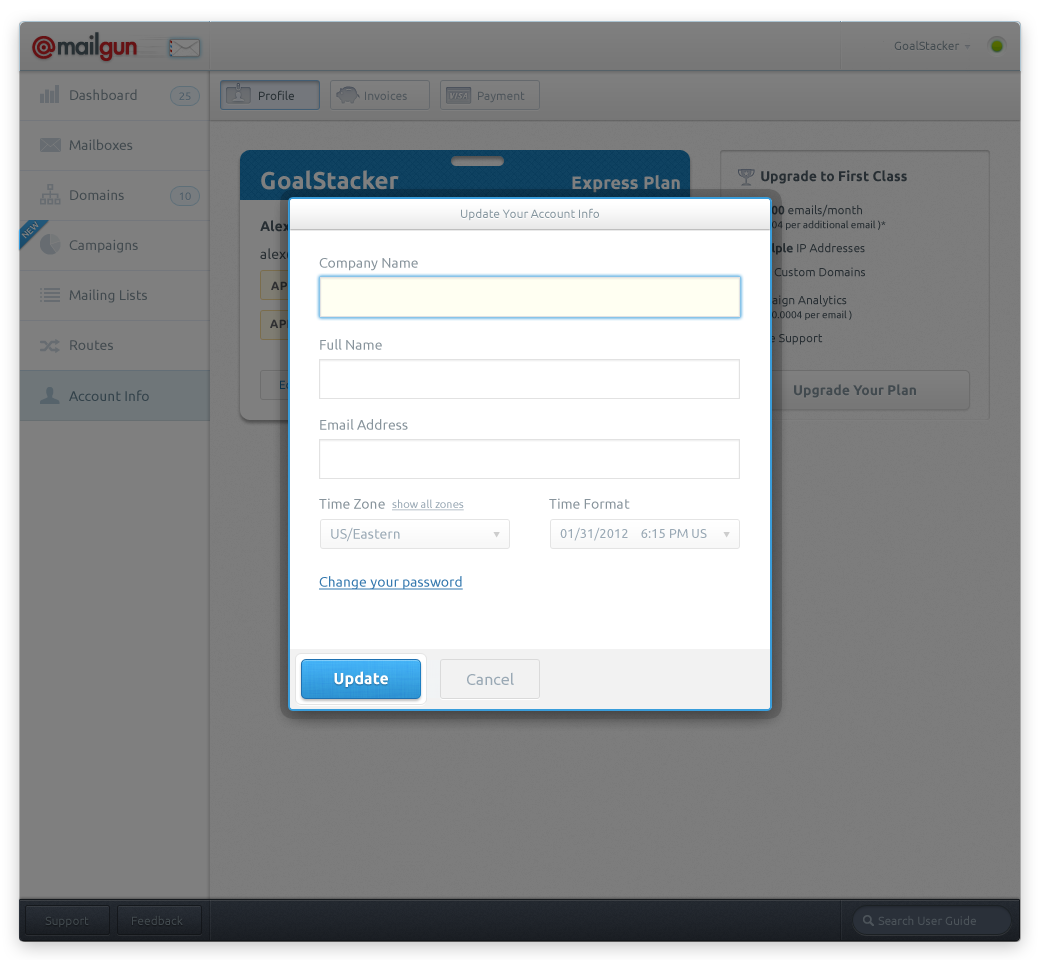1040x960 pixels.
Task: Open the Time Zone US/Eastern dropdown
Action: tap(415, 534)
